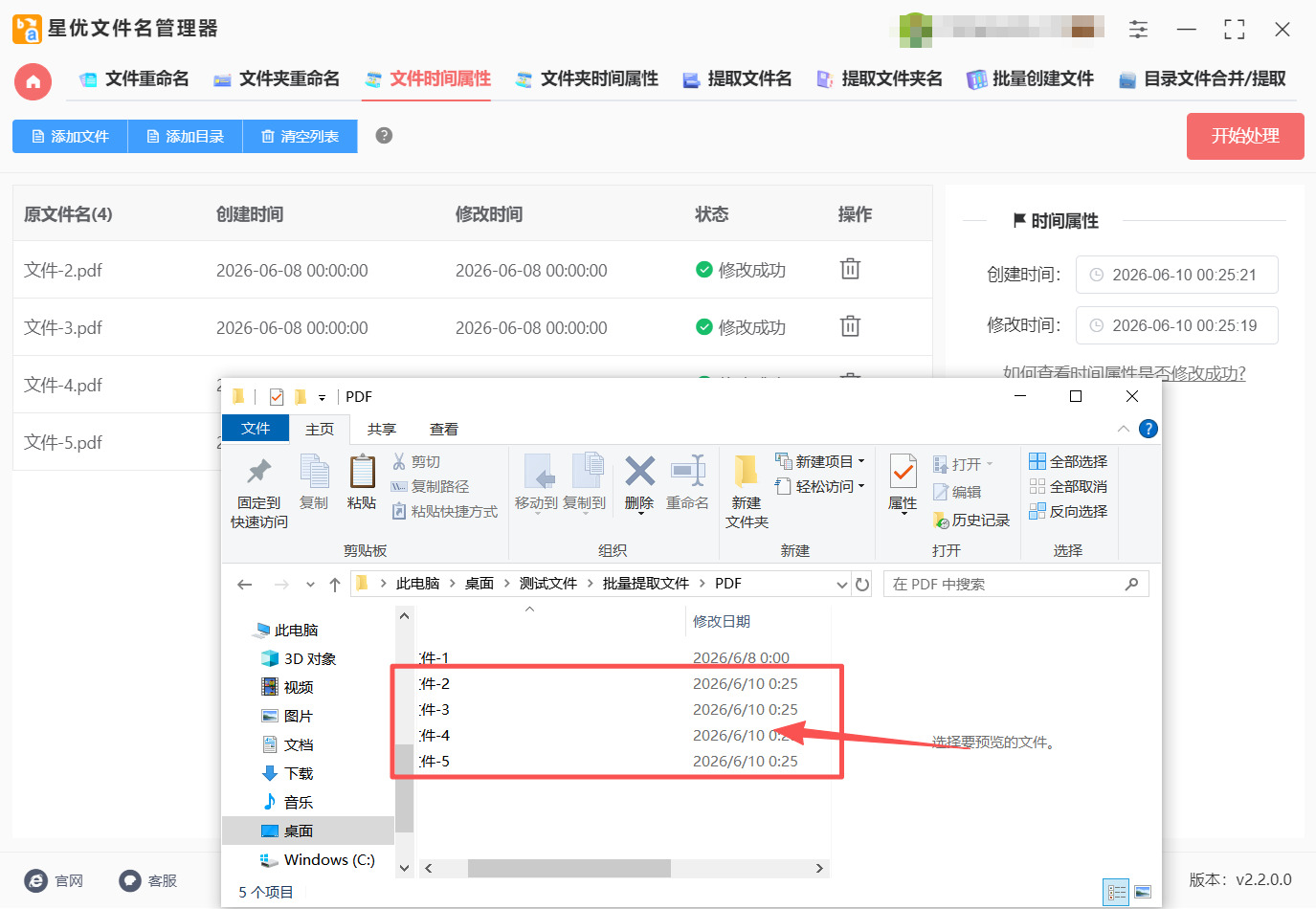Delete 文件-2.pdf with trash icon
The height and width of the screenshot is (909, 1316).
850,269
